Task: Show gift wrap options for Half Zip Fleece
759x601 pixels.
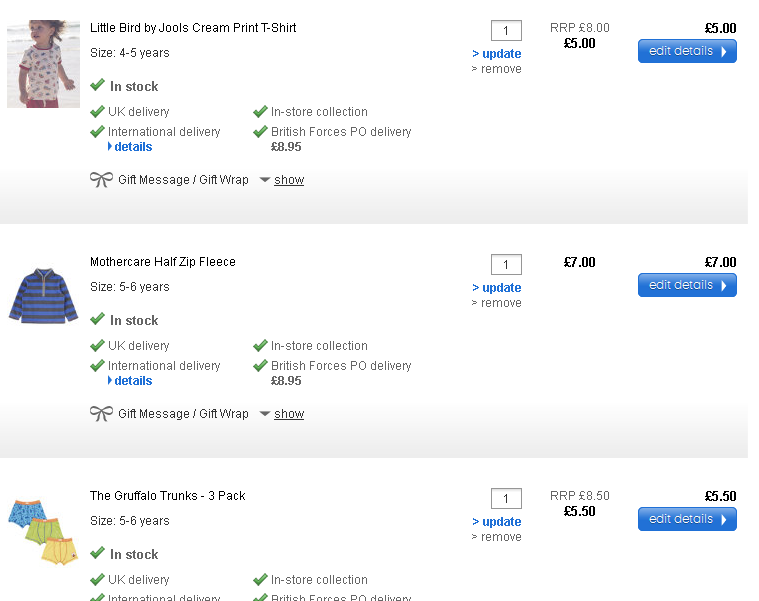Action: (x=288, y=414)
